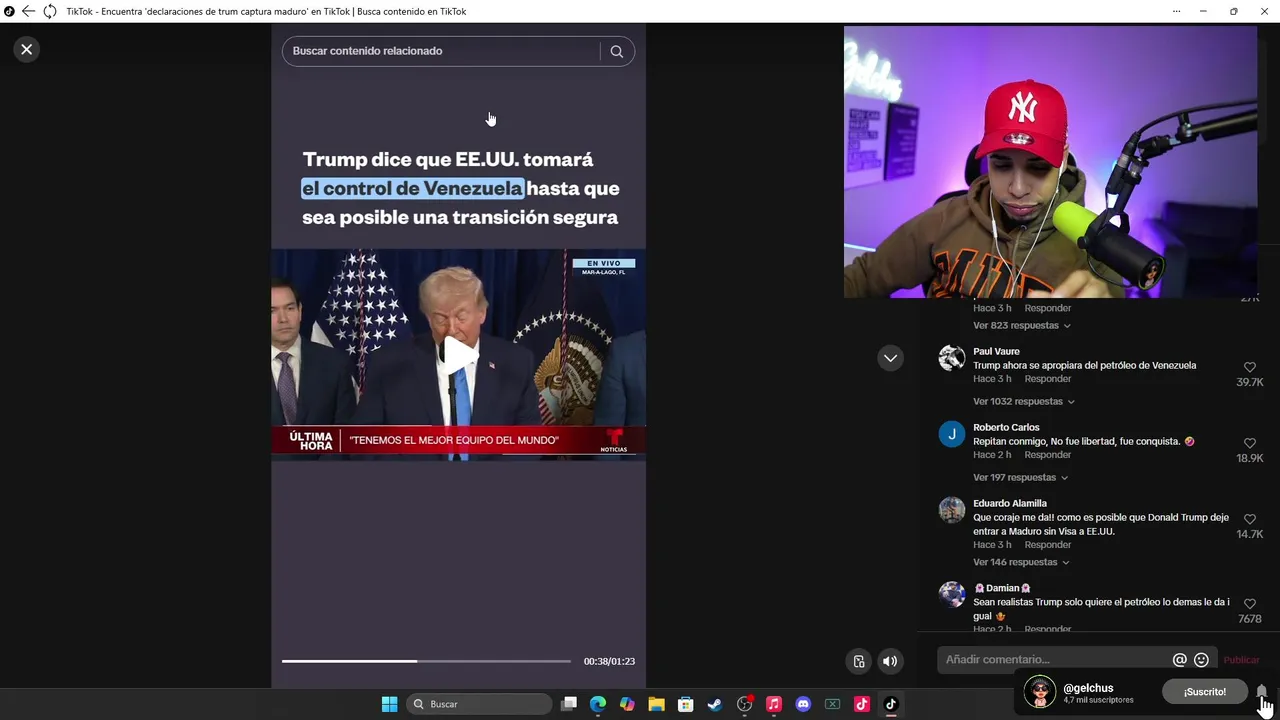The height and width of the screenshot is (720, 1280).
Task: Reload the page with the refresh icon
Action: point(49,12)
